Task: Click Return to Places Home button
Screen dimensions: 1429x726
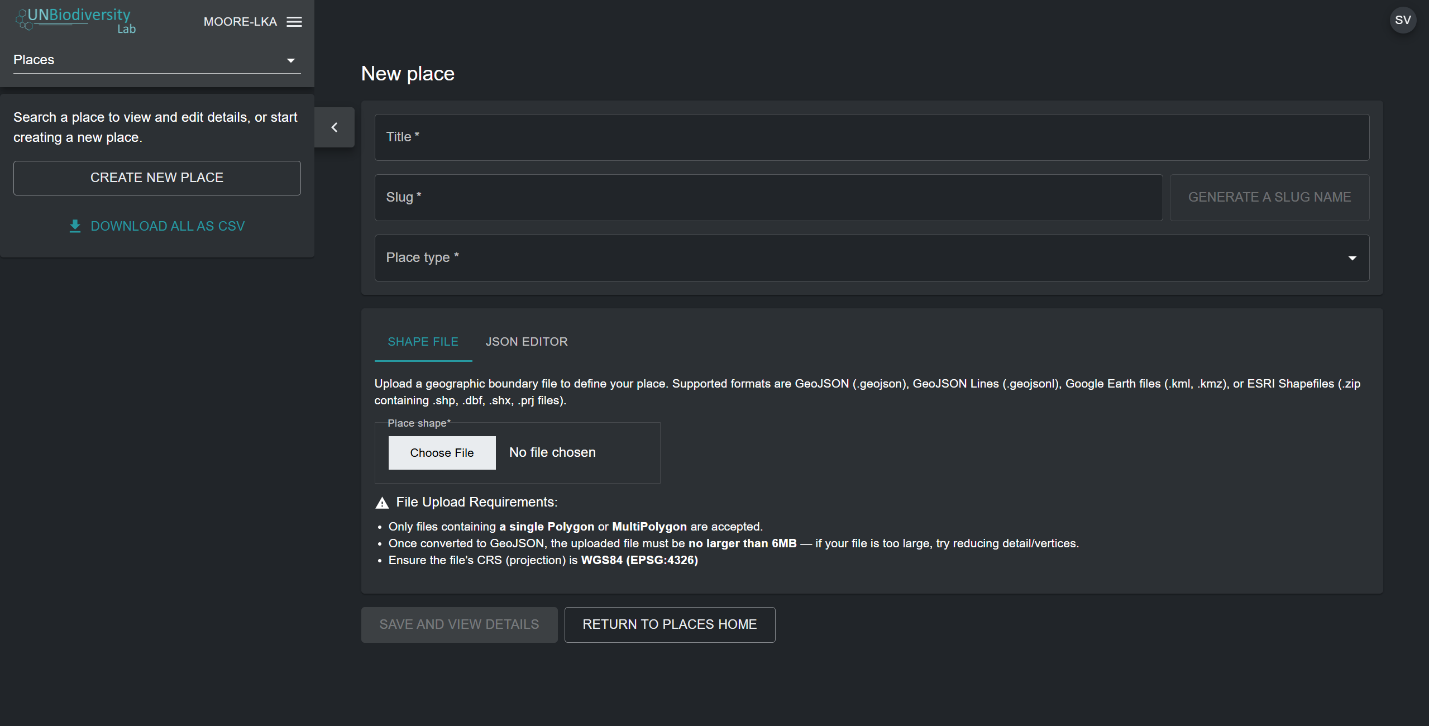Action: pyautogui.click(x=669, y=624)
